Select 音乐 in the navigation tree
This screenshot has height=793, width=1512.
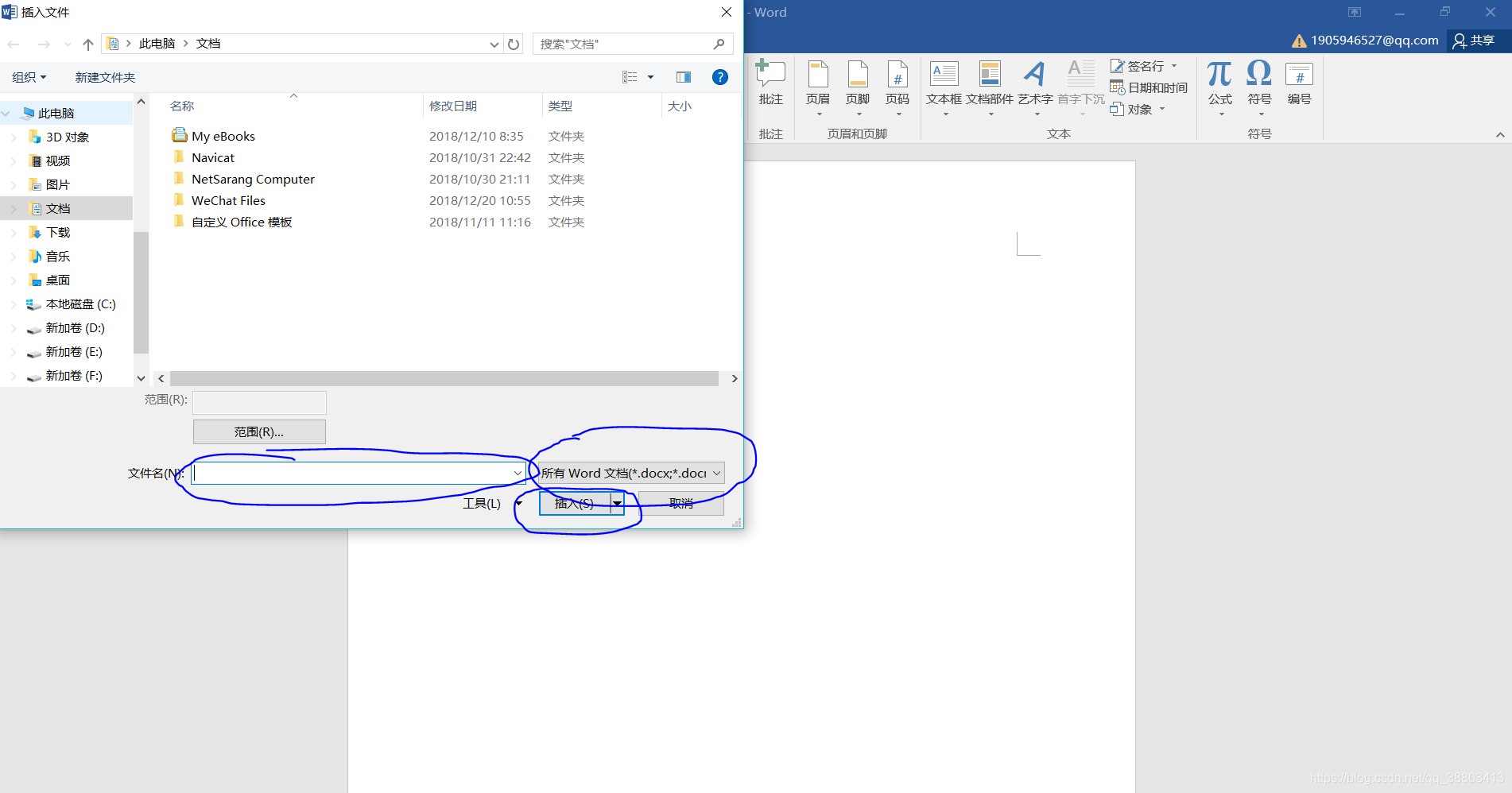58,257
